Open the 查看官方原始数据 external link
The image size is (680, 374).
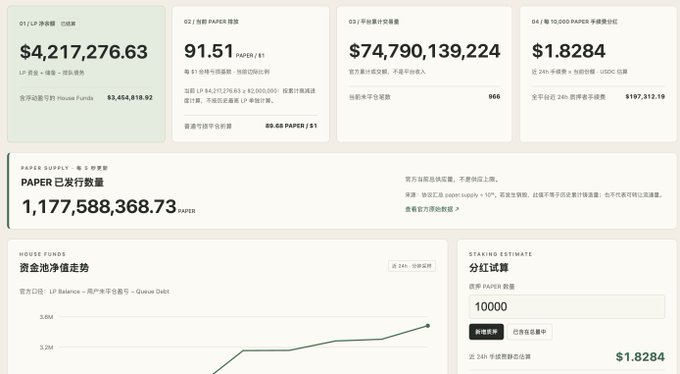(x=432, y=209)
